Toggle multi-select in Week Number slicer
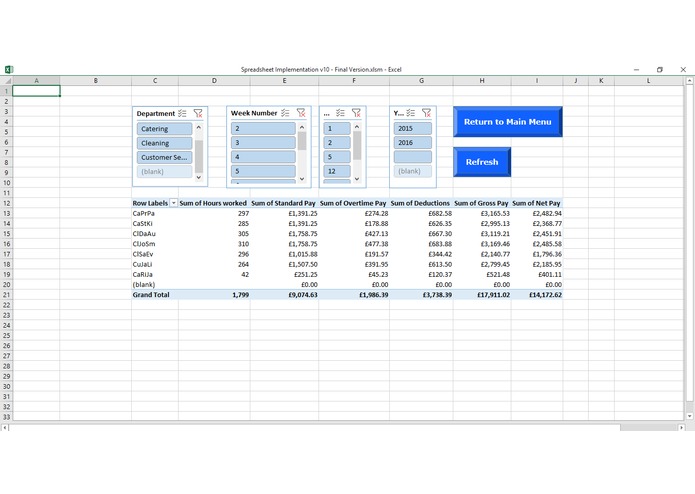Image resolution: width=695 pixels, height=494 pixels. click(285, 113)
